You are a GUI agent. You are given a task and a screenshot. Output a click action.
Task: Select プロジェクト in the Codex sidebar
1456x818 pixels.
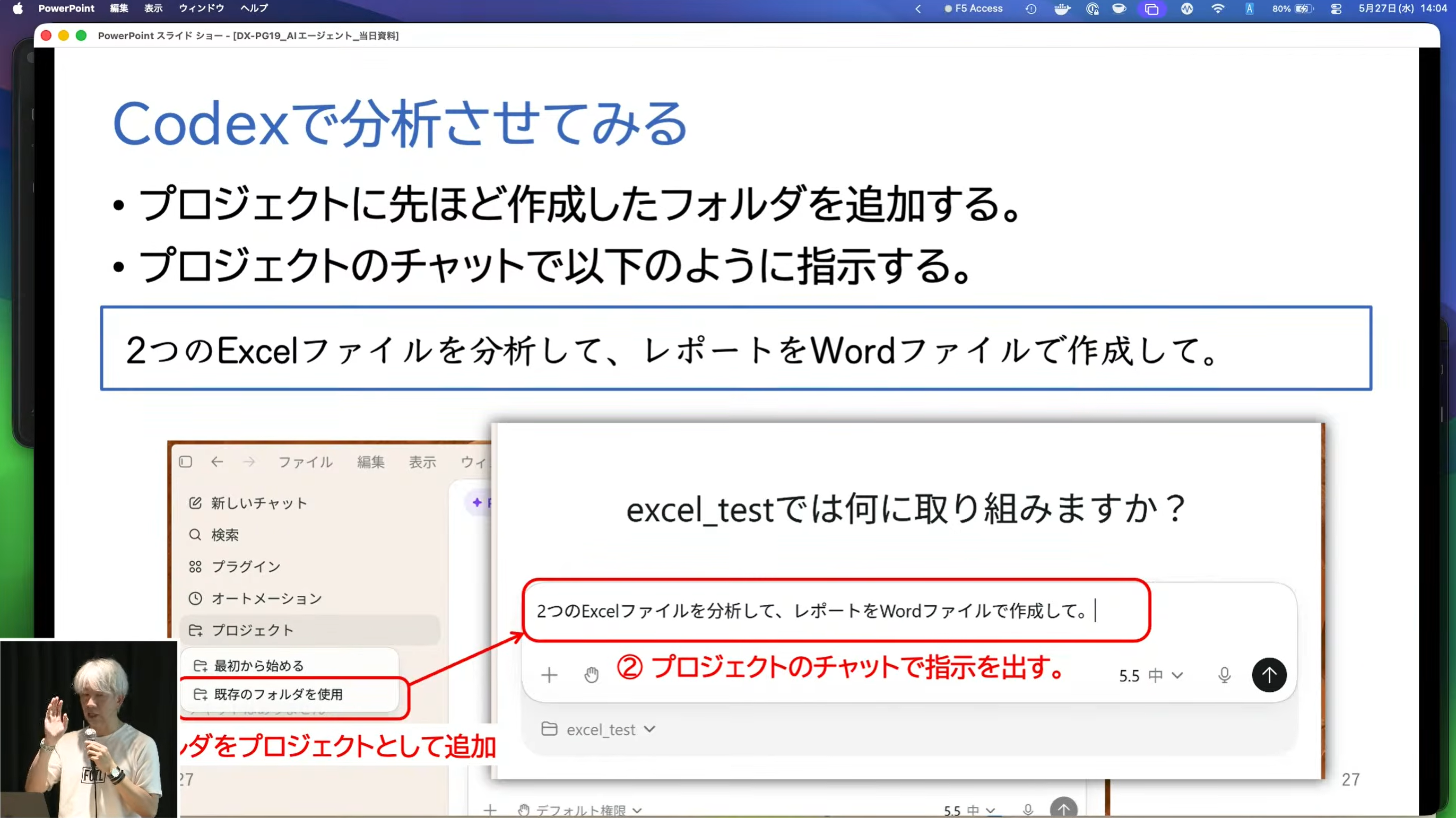pyautogui.click(x=310, y=630)
